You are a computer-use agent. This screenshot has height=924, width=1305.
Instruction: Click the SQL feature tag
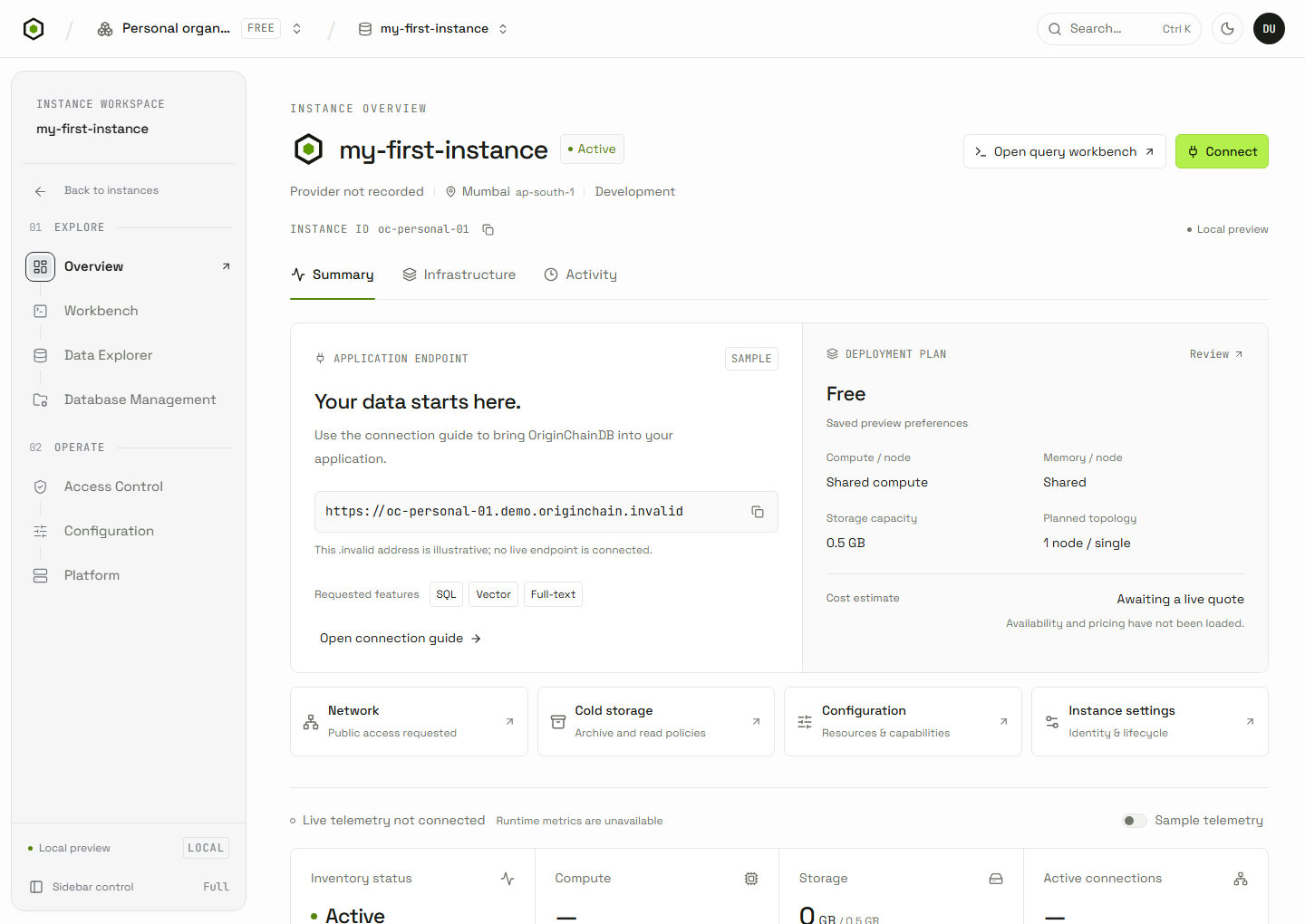(446, 594)
